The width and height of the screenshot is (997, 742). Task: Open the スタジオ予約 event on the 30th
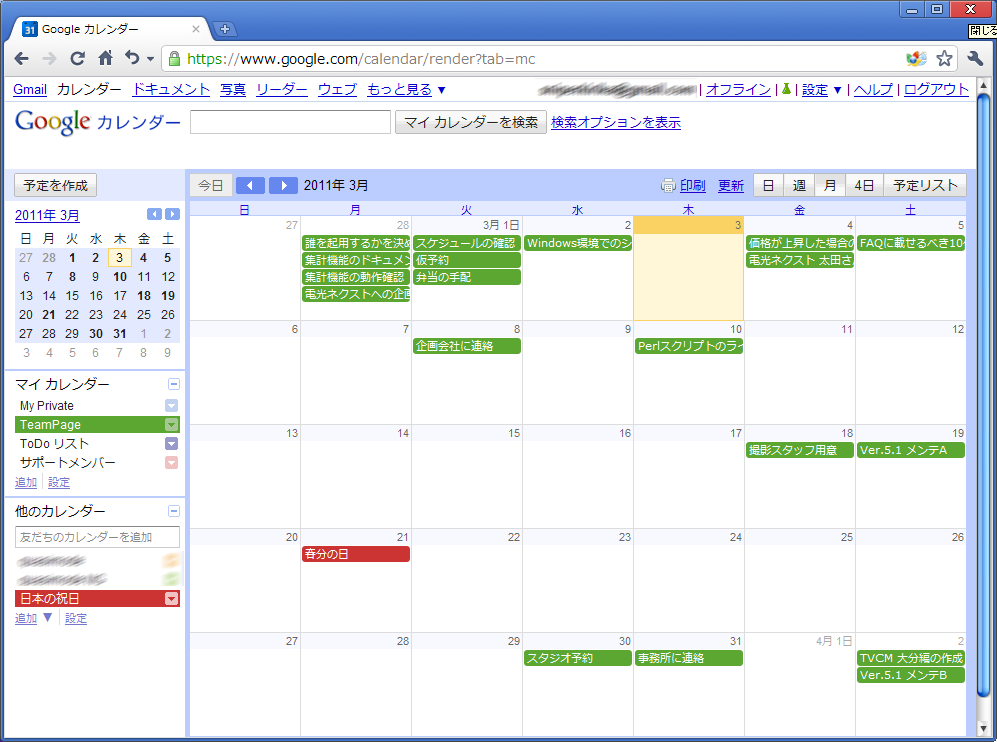click(x=578, y=658)
